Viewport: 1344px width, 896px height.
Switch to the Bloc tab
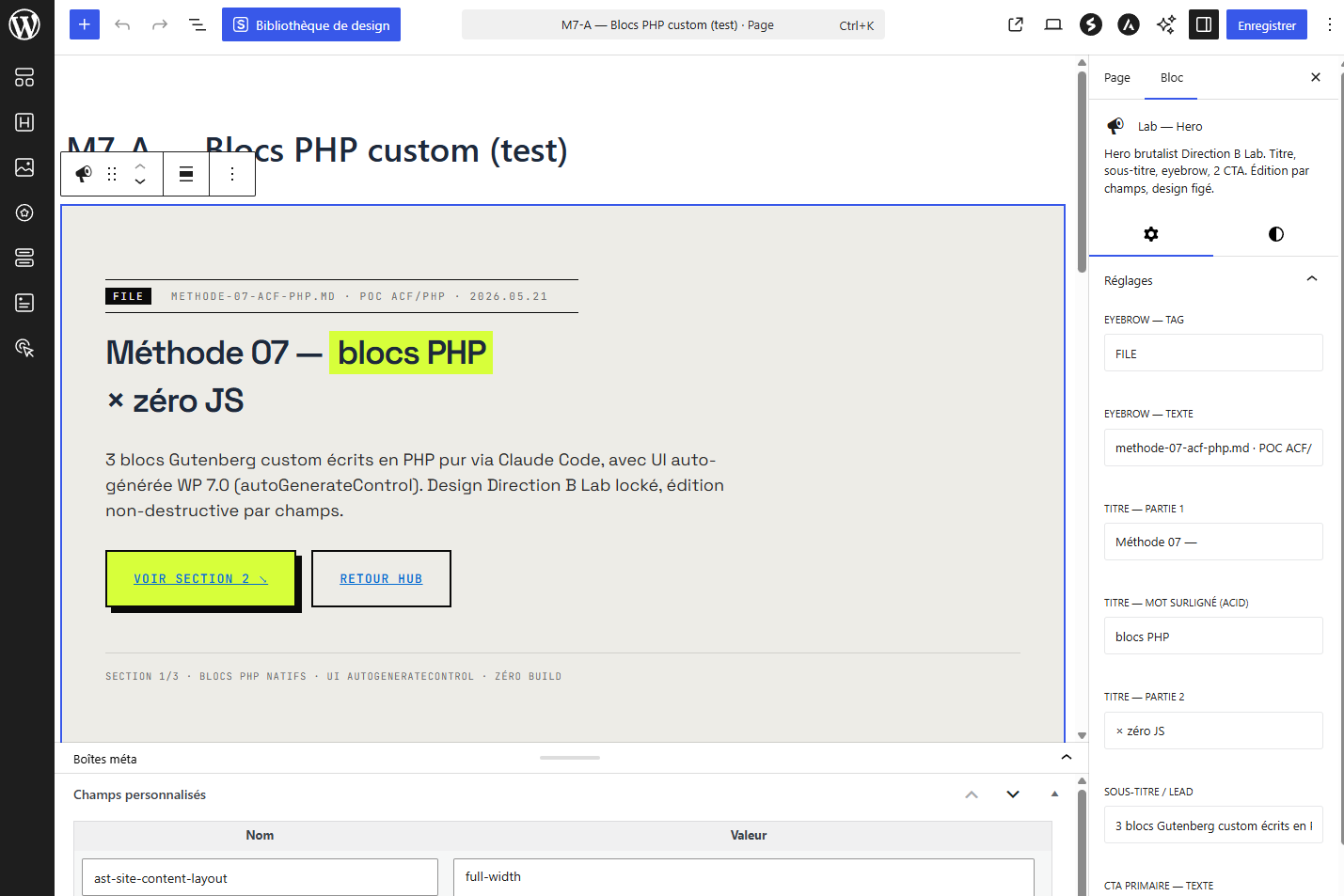click(x=1171, y=77)
